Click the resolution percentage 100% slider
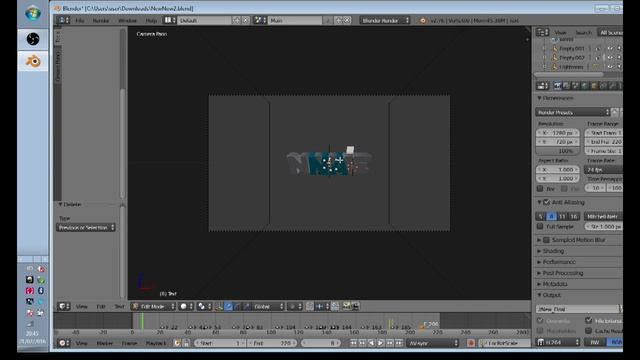Screen dimensions: 640x360 (558, 151)
